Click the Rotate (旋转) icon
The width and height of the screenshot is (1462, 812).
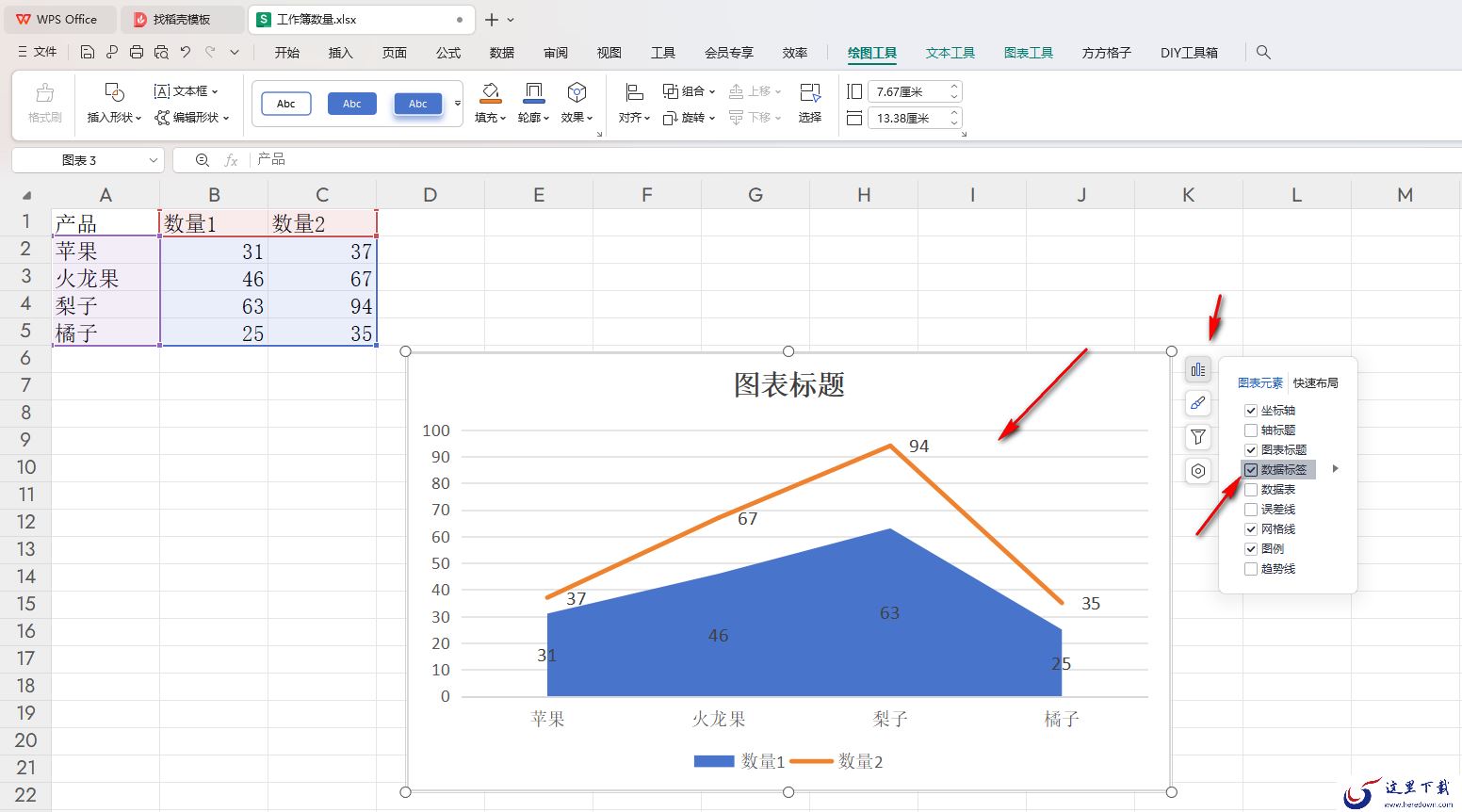pos(671,118)
